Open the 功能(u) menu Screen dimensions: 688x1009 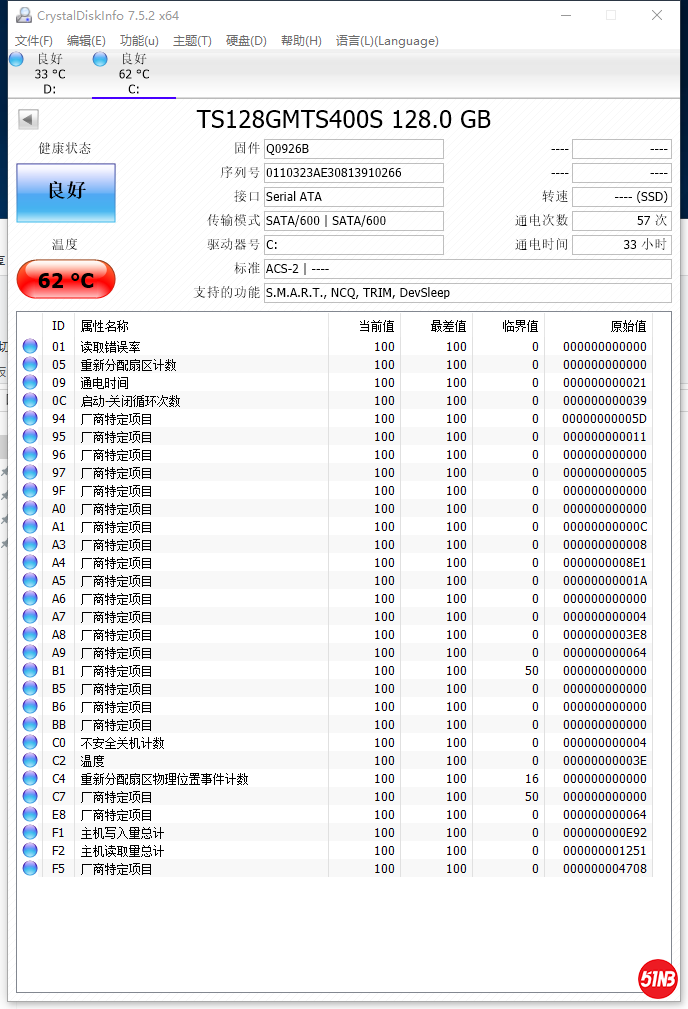pyautogui.click(x=139, y=41)
